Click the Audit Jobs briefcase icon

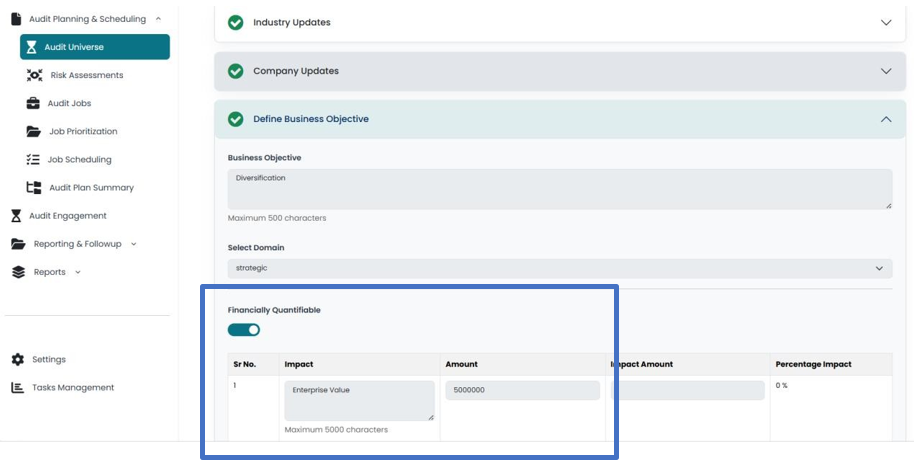[x=33, y=103]
